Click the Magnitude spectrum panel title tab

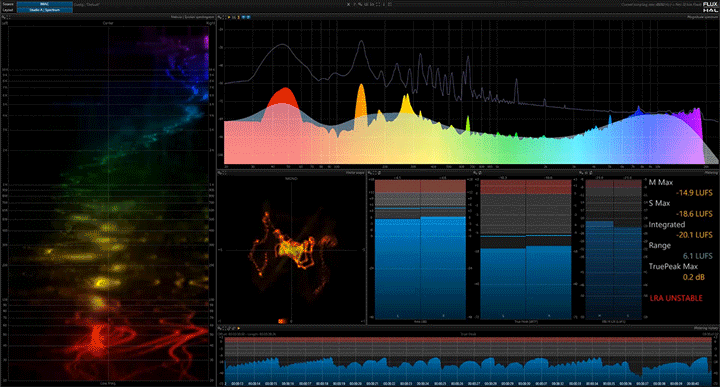702,17
